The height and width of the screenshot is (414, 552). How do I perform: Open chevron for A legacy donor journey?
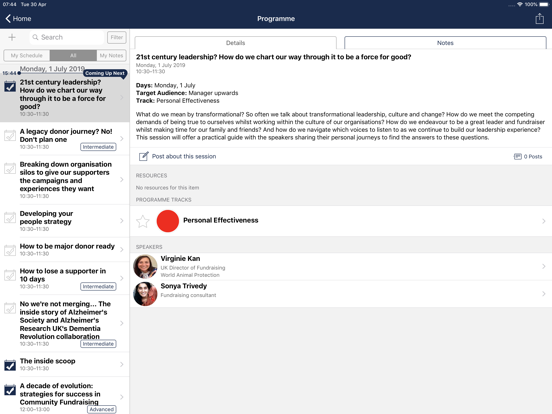(x=122, y=139)
